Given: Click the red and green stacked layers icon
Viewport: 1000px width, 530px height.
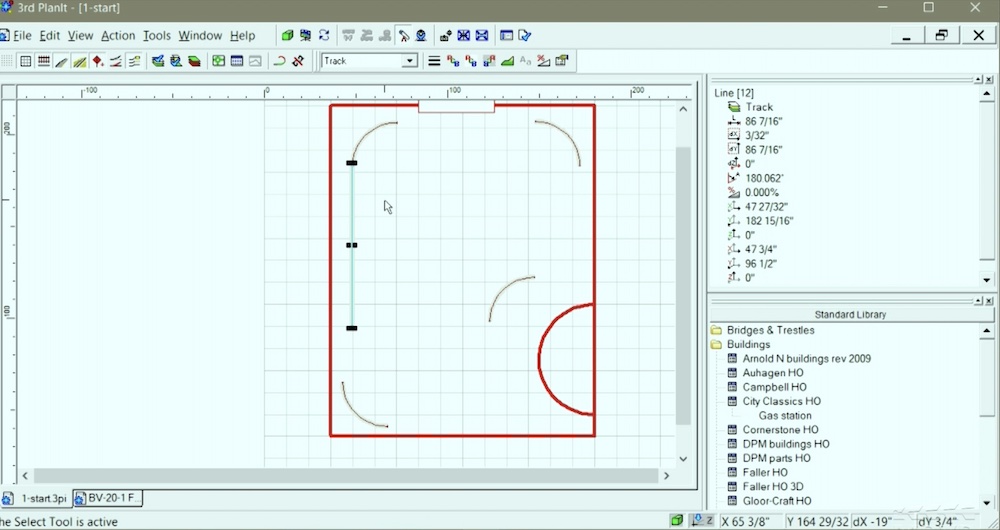Looking at the screenshot, I should 195,61.
